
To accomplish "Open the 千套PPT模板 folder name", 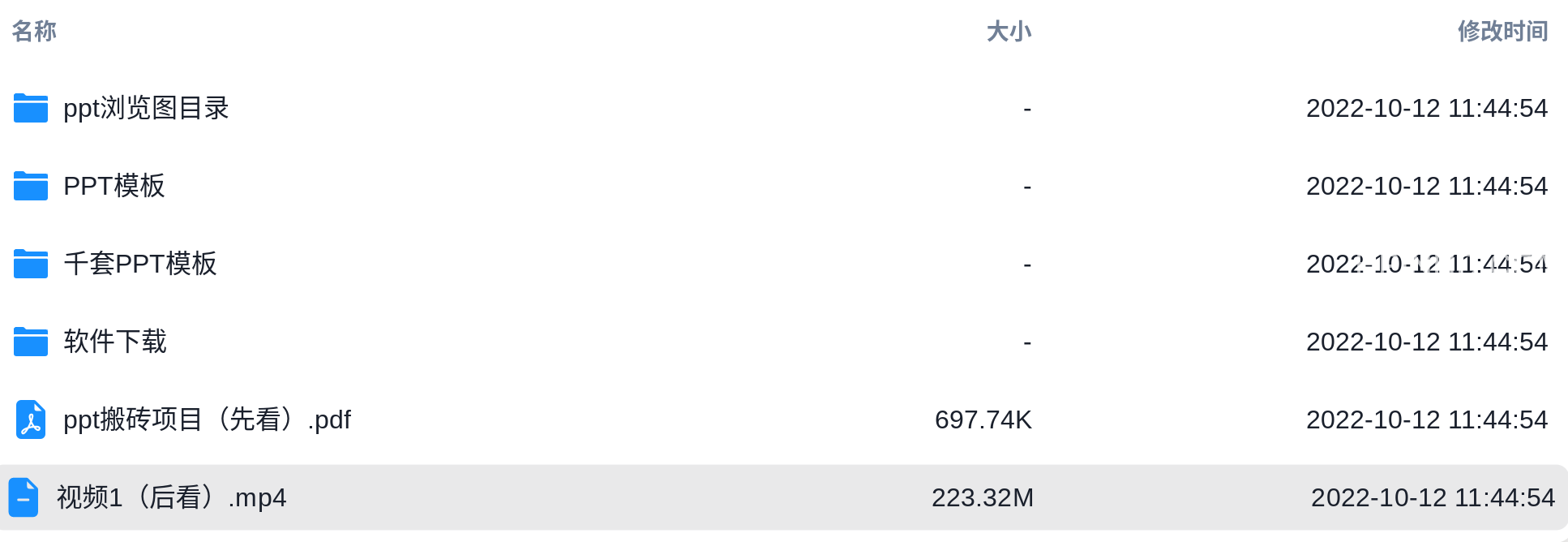I will pos(140,264).
